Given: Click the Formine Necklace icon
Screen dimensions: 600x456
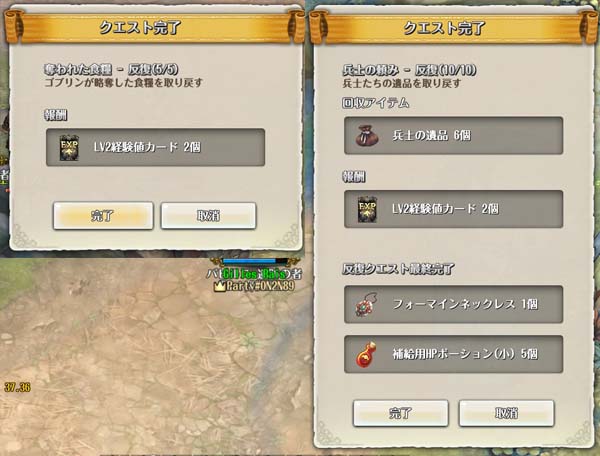Looking at the screenshot, I should pyautogui.click(x=366, y=305).
